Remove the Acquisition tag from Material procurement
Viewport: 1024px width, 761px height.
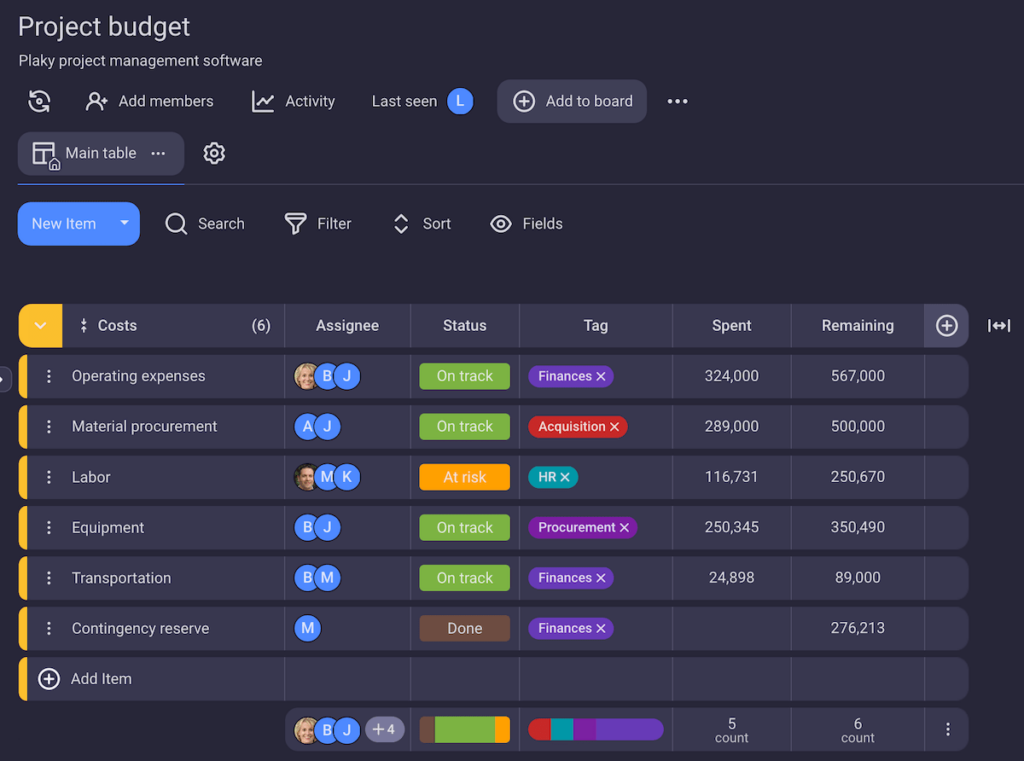614,427
